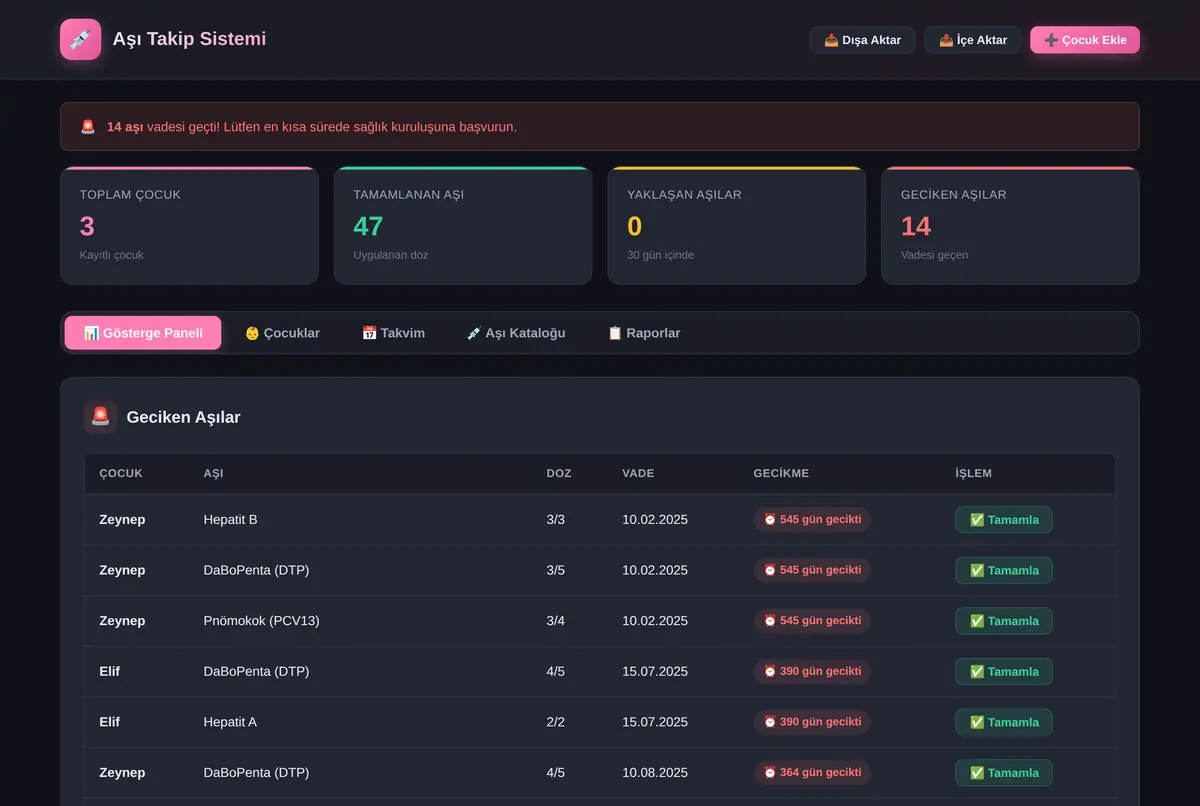Click the syringe logo icon in the header
The height and width of the screenshot is (806, 1200).
coord(80,40)
